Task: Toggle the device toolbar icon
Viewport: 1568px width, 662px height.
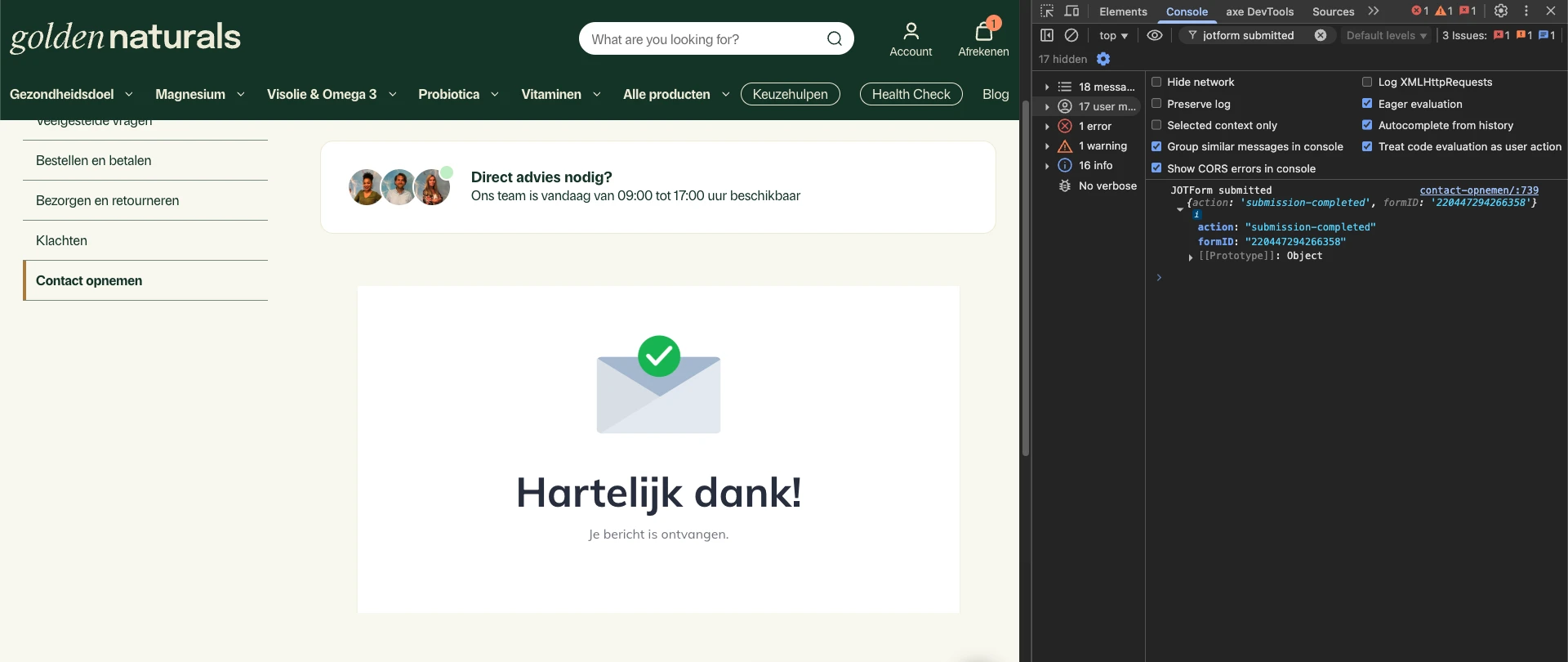Action: 1072,11
